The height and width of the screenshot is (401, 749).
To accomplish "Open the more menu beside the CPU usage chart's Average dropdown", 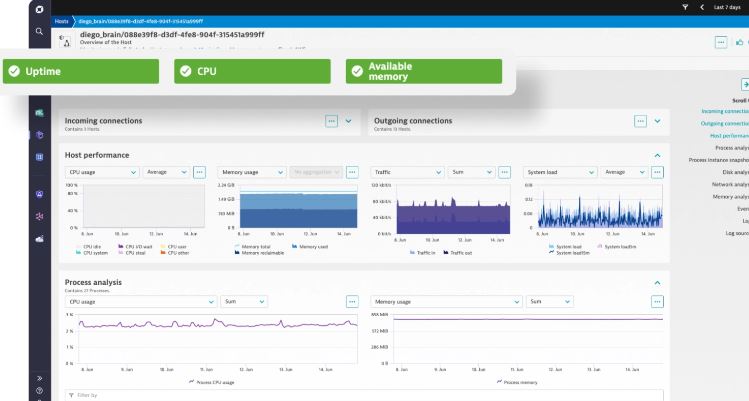I will coord(199,172).
